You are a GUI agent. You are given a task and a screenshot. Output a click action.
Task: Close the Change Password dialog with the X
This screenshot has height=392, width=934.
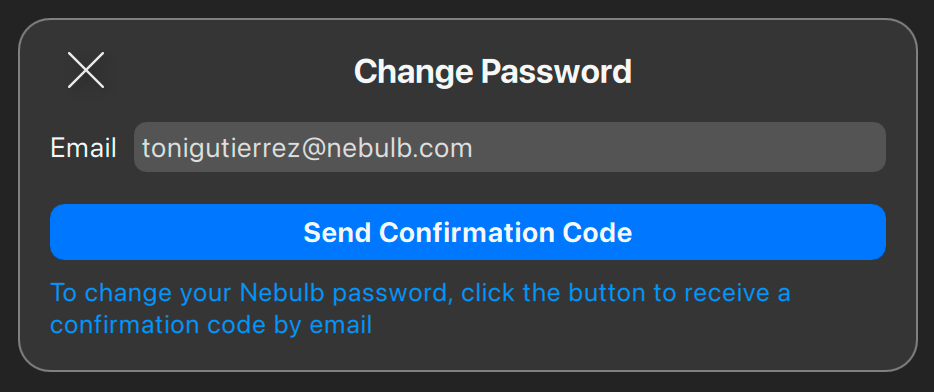coord(86,70)
